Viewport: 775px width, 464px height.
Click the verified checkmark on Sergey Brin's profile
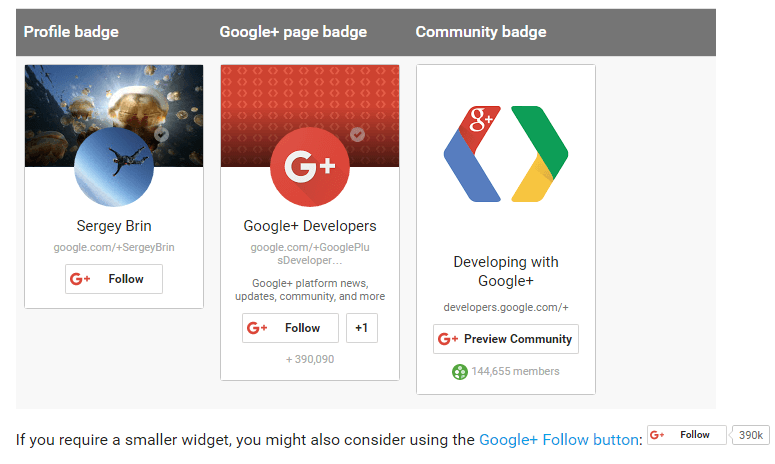click(161, 134)
